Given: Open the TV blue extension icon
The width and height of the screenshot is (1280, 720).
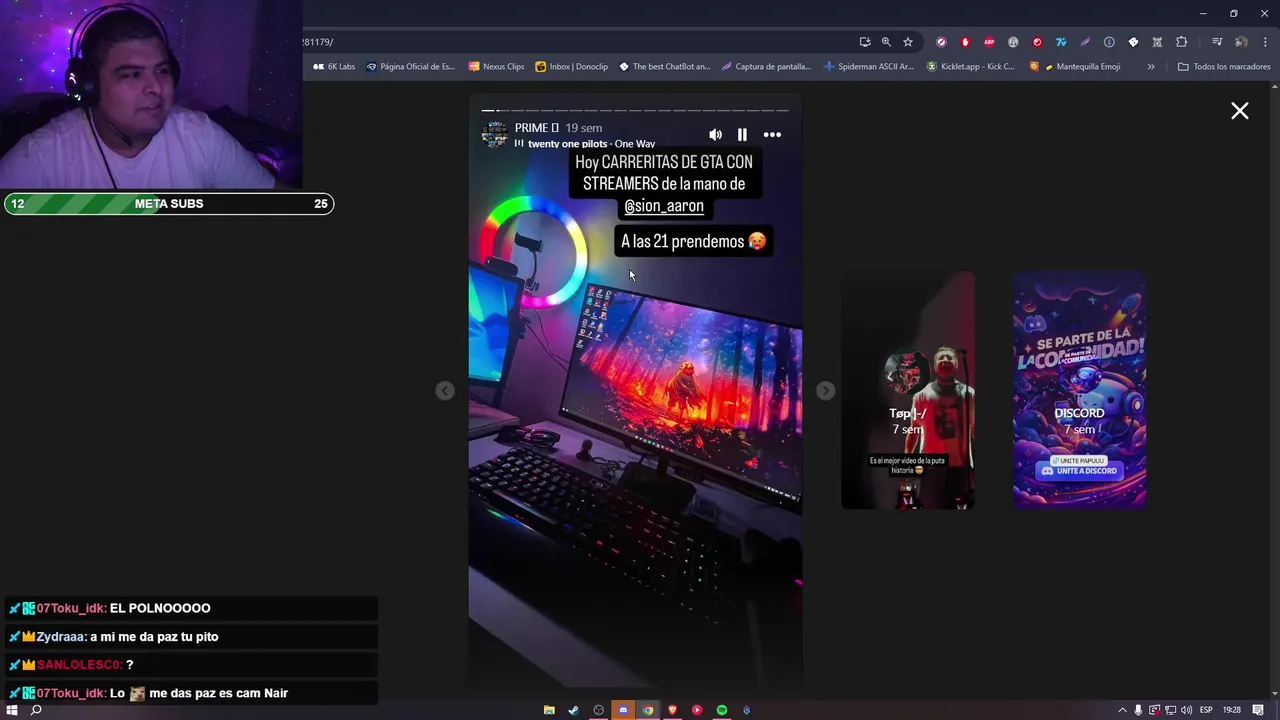Looking at the screenshot, I should 1061,42.
